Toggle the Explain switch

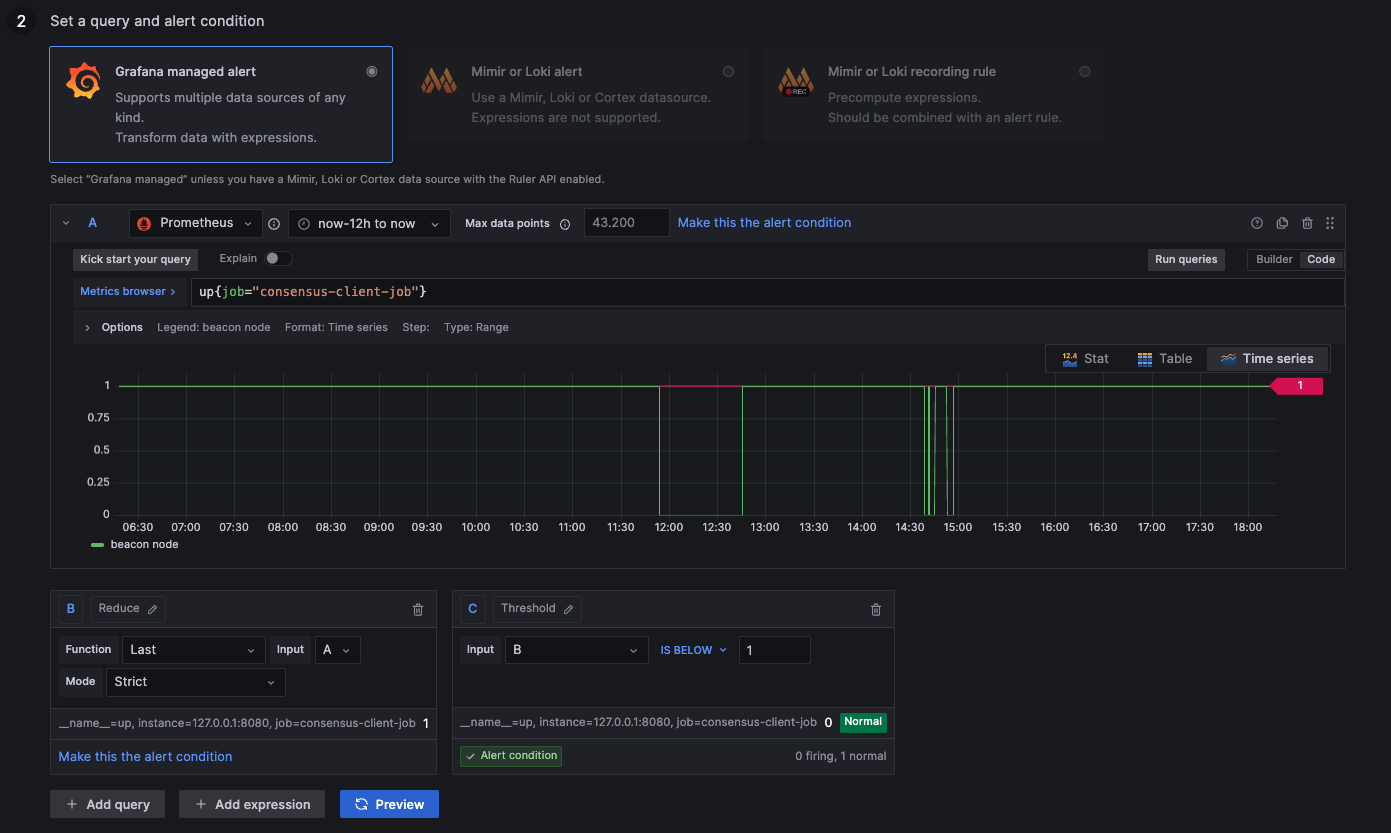pyautogui.click(x=278, y=258)
